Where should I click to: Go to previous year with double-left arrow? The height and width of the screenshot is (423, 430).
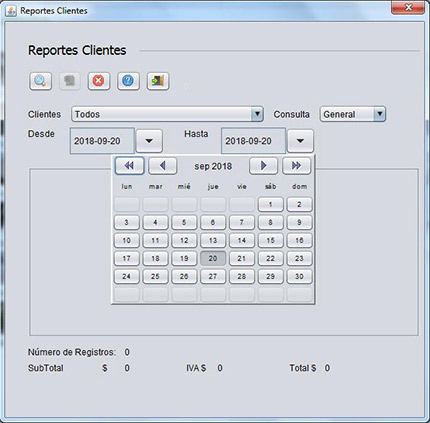click(x=129, y=166)
